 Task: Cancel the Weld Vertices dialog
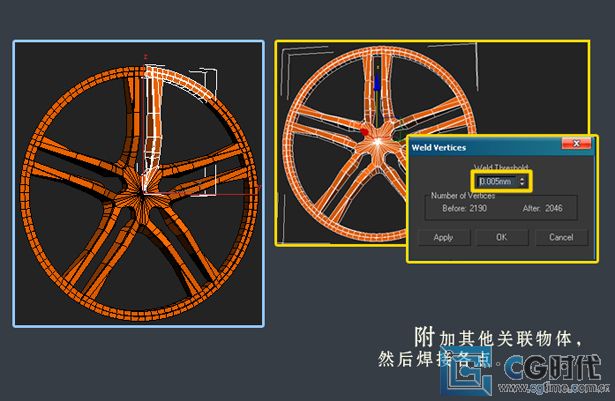coord(560,237)
